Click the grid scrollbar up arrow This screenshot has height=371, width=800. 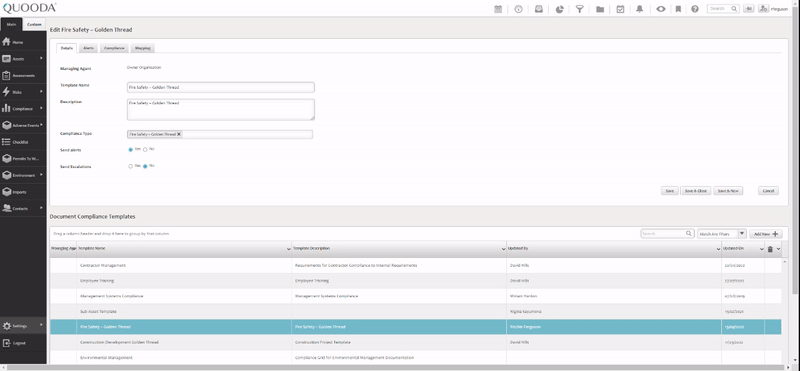pos(784,262)
